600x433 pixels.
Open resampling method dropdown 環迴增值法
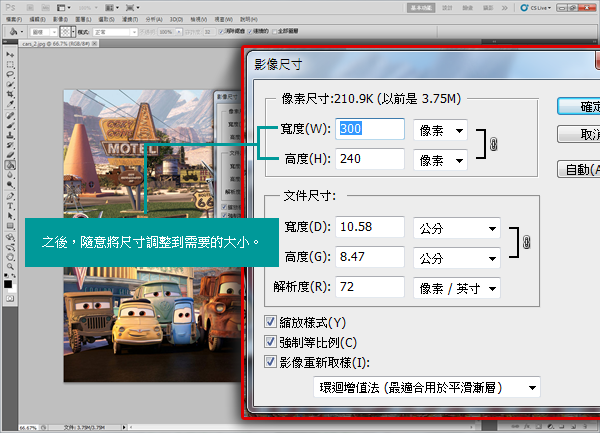coord(427,387)
